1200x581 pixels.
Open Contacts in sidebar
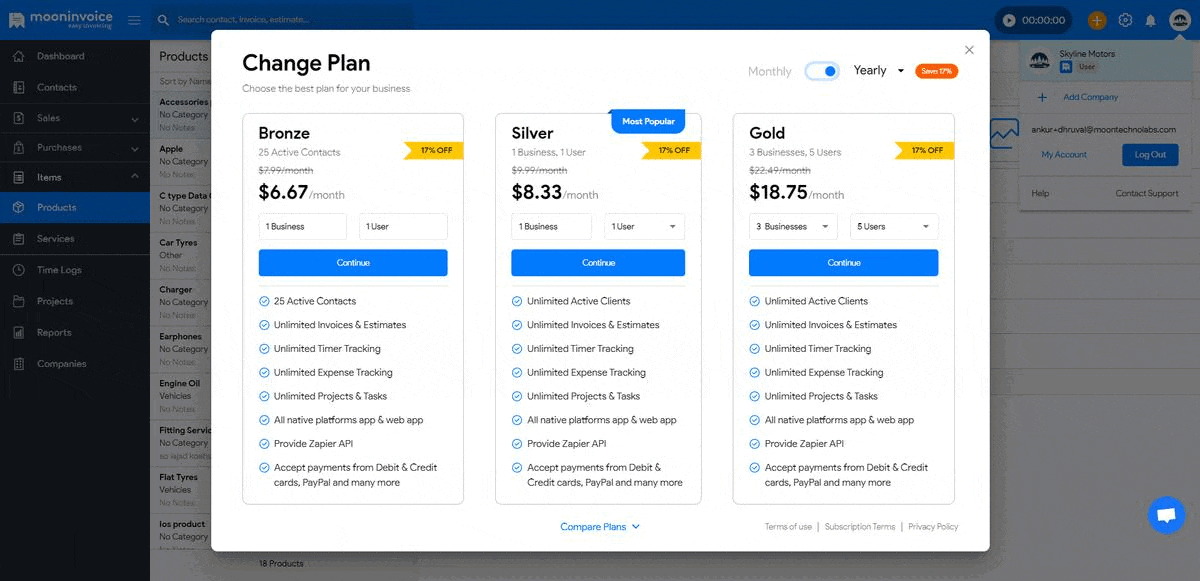click(x=75, y=87)
